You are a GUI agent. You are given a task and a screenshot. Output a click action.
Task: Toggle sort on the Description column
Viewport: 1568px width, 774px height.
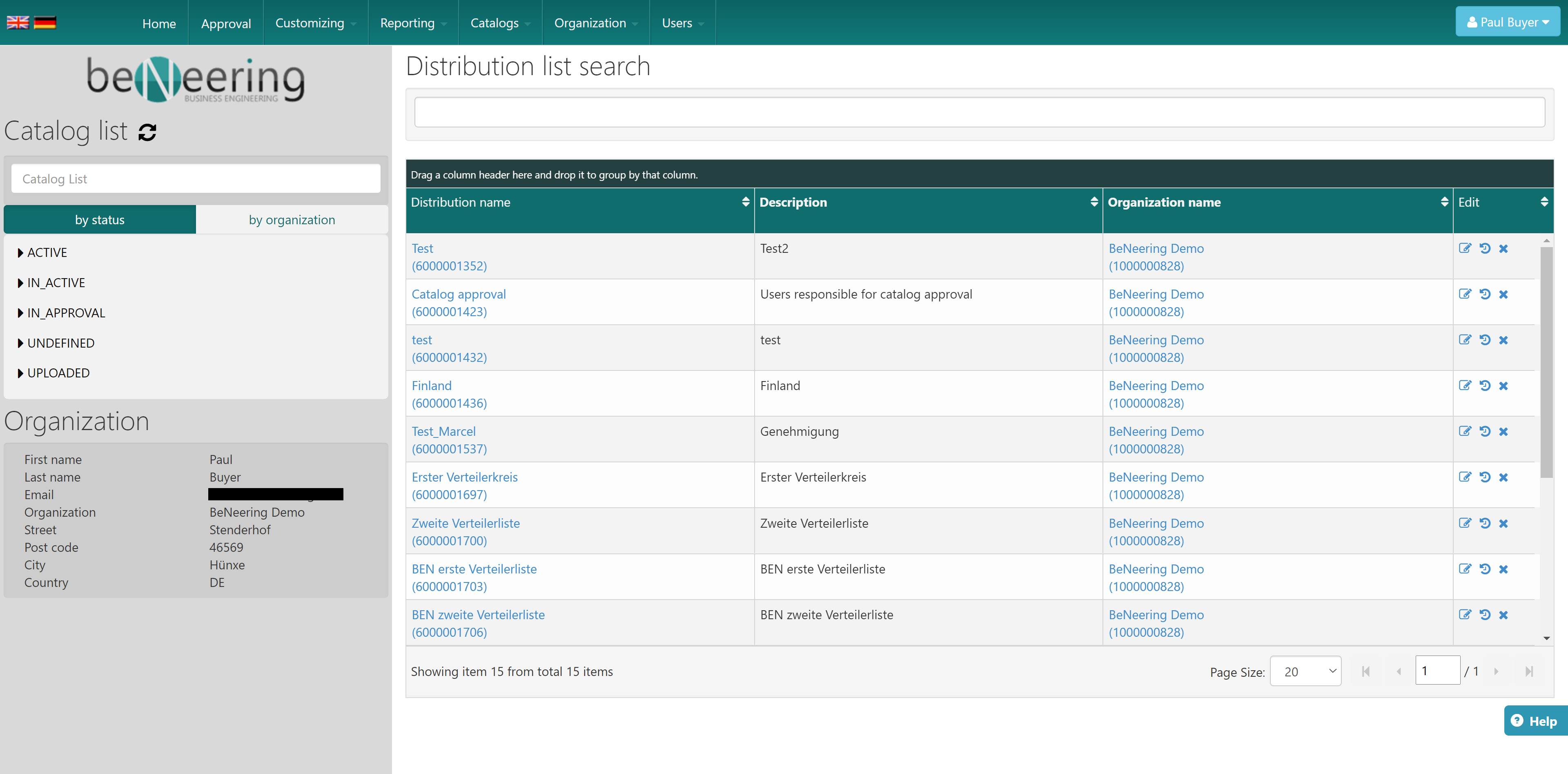coord(1094,202)
